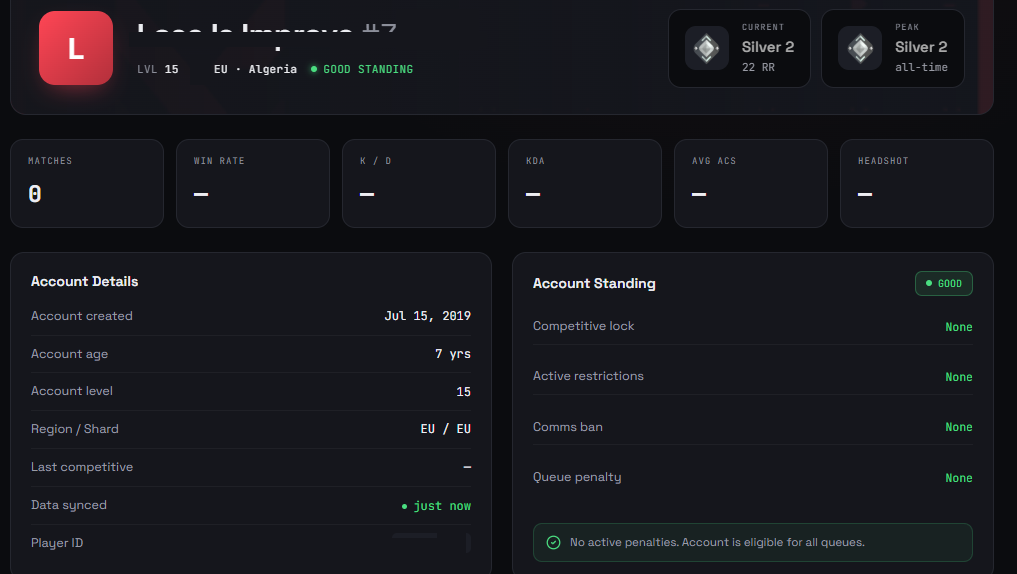Viewport: 1017px width, 574px height.
Task: Click the 'No active penalties' notice text
Action: (x=717, y=542)
